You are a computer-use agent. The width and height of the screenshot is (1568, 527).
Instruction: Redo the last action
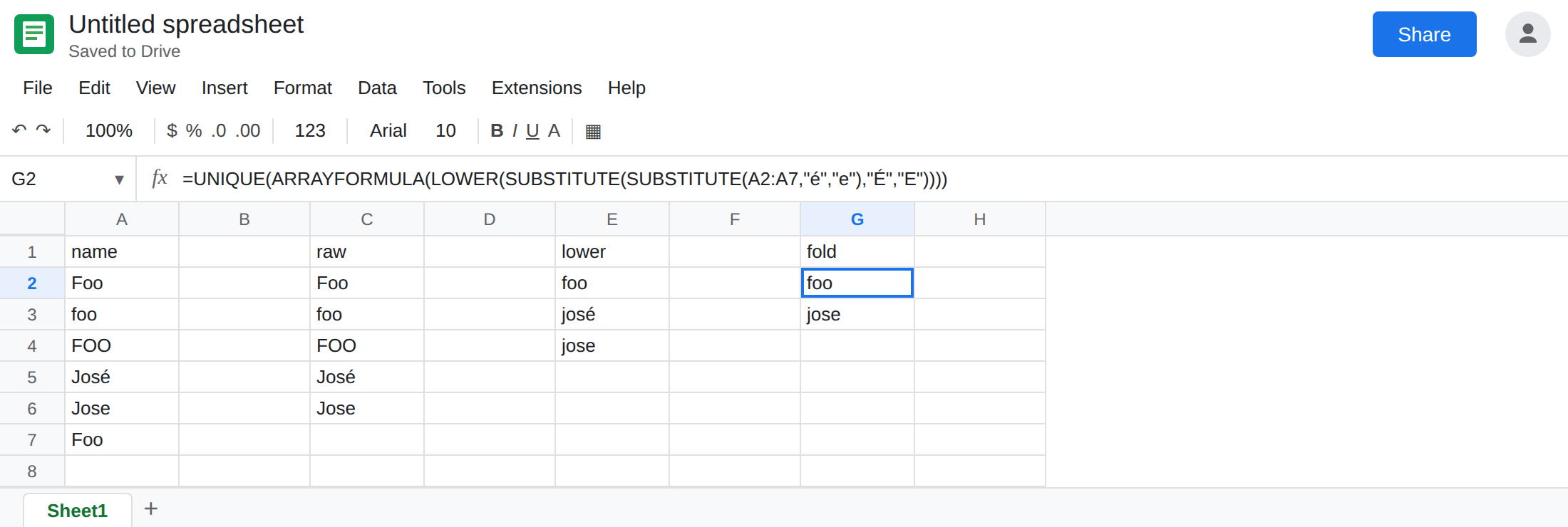[43, 130]
